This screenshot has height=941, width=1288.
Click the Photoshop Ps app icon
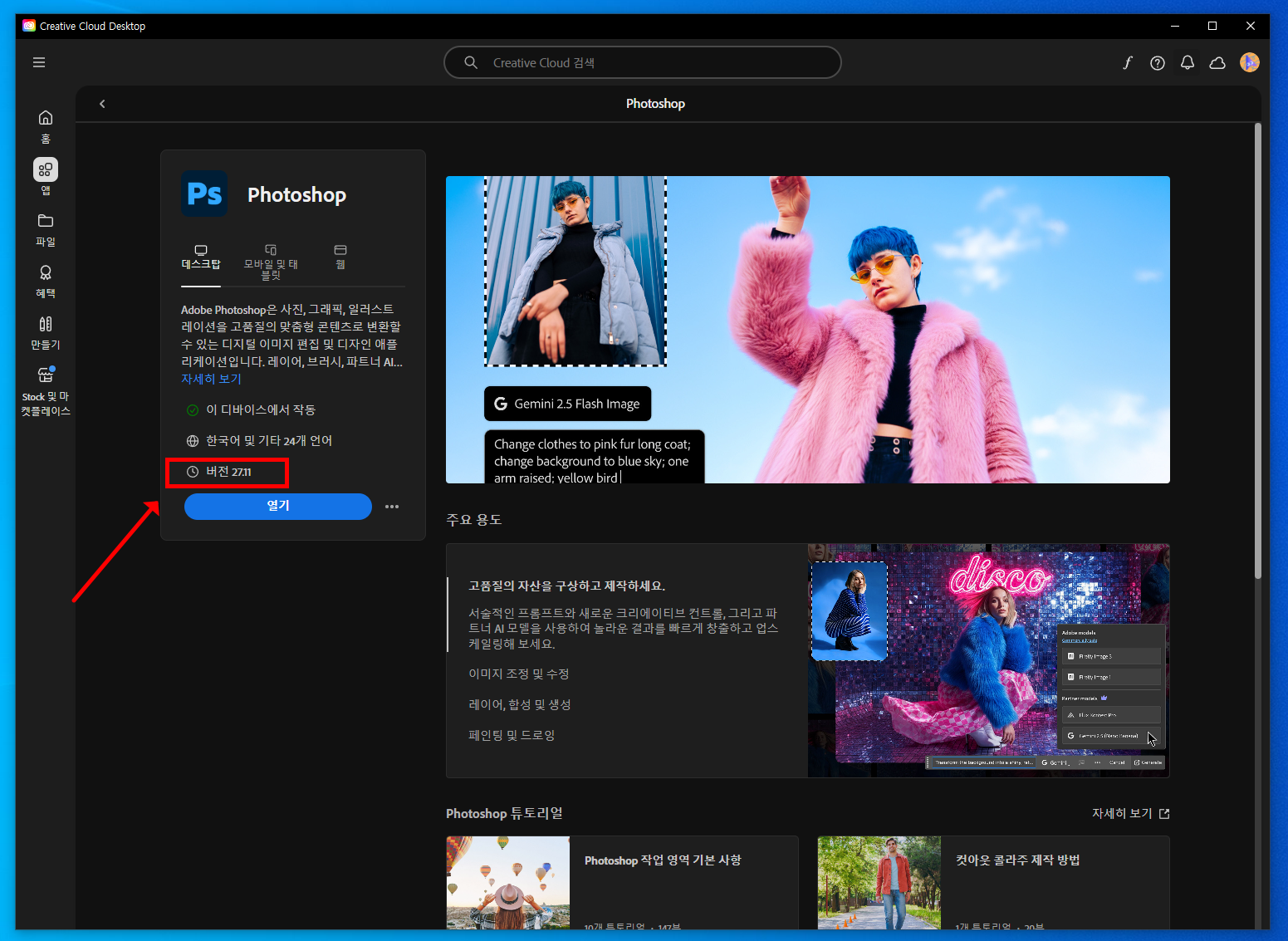point(204,194)
